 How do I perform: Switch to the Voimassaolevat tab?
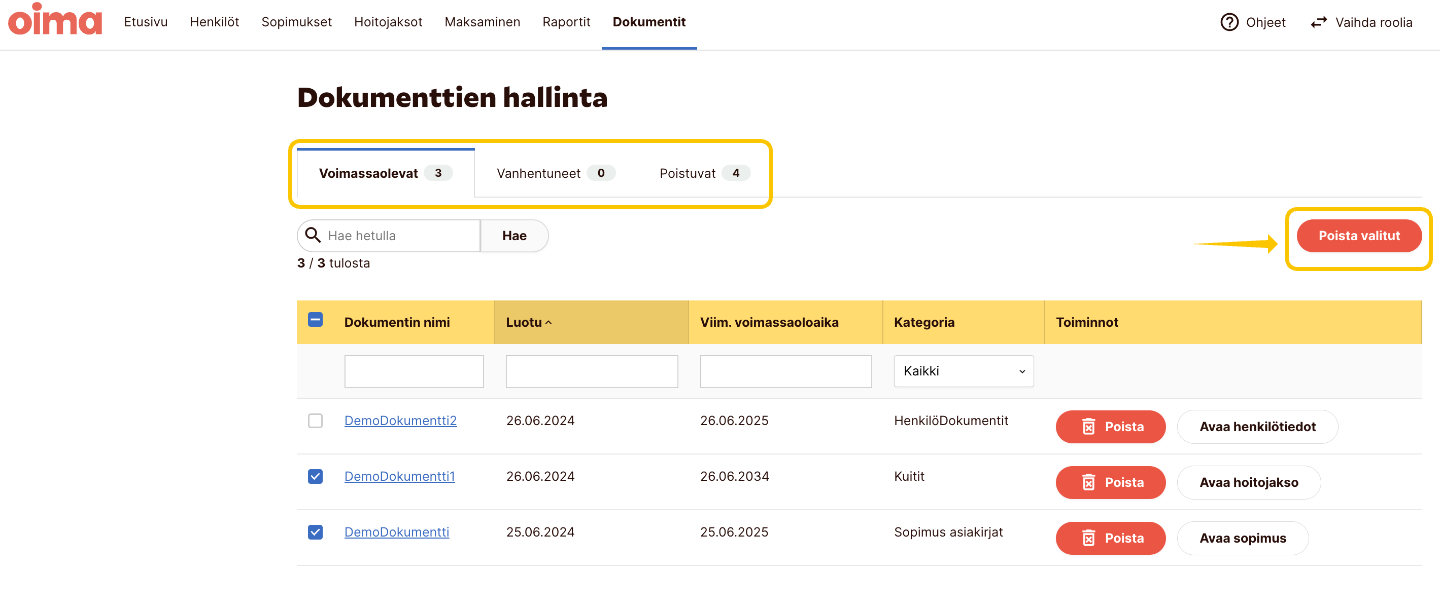click(386, 173)
